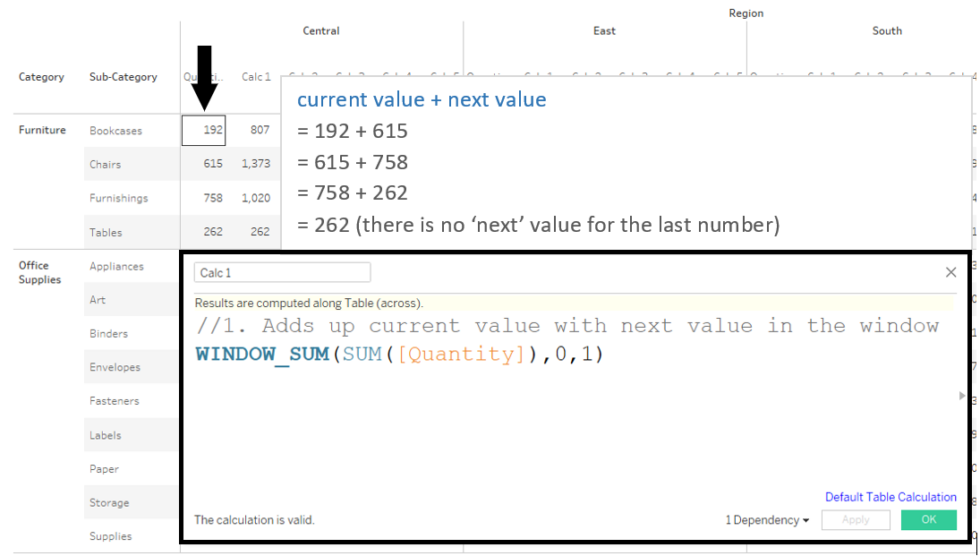Select the Labels row label
The width and height of the screenshot is (980, 556).
[x=105, y=435]
